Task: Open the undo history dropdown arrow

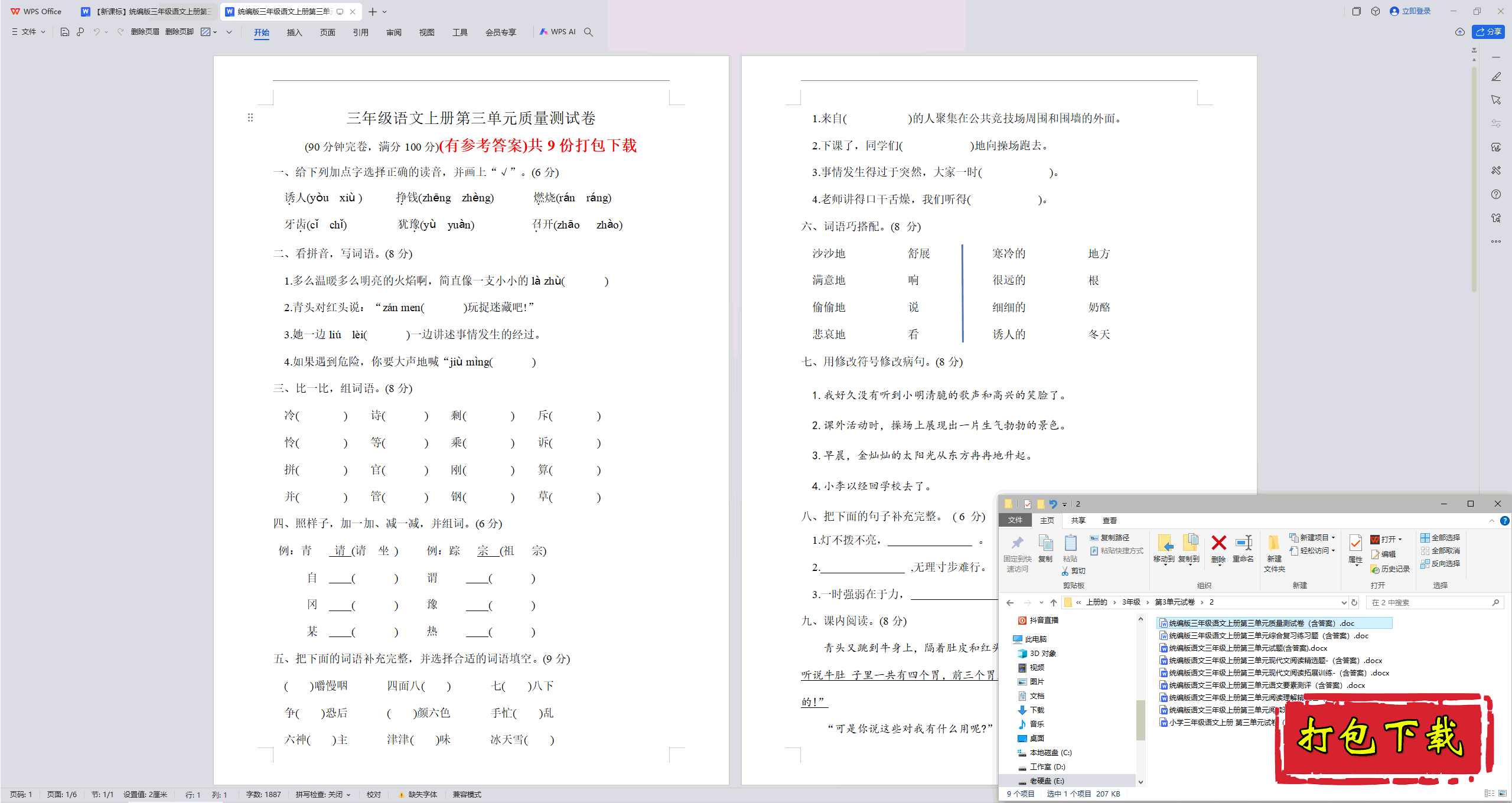Action: (x=106, y=32)
